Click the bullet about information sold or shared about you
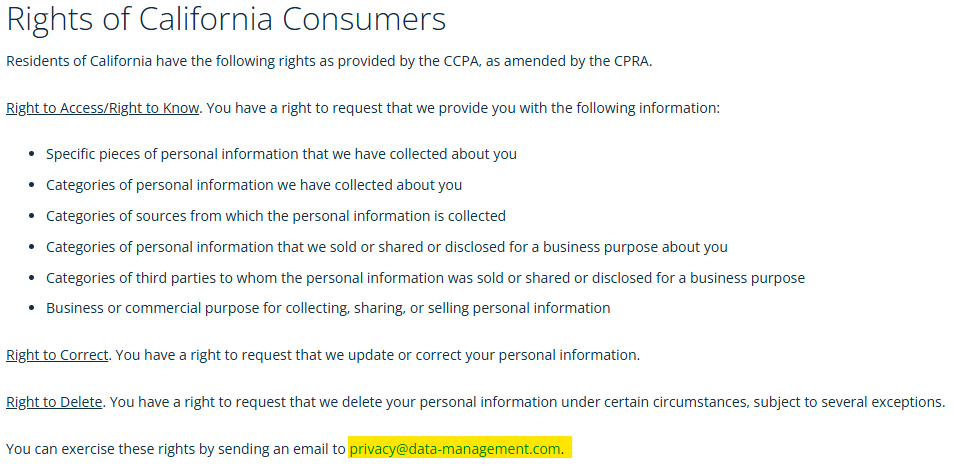The image size is (953, 466). (387, 247)
